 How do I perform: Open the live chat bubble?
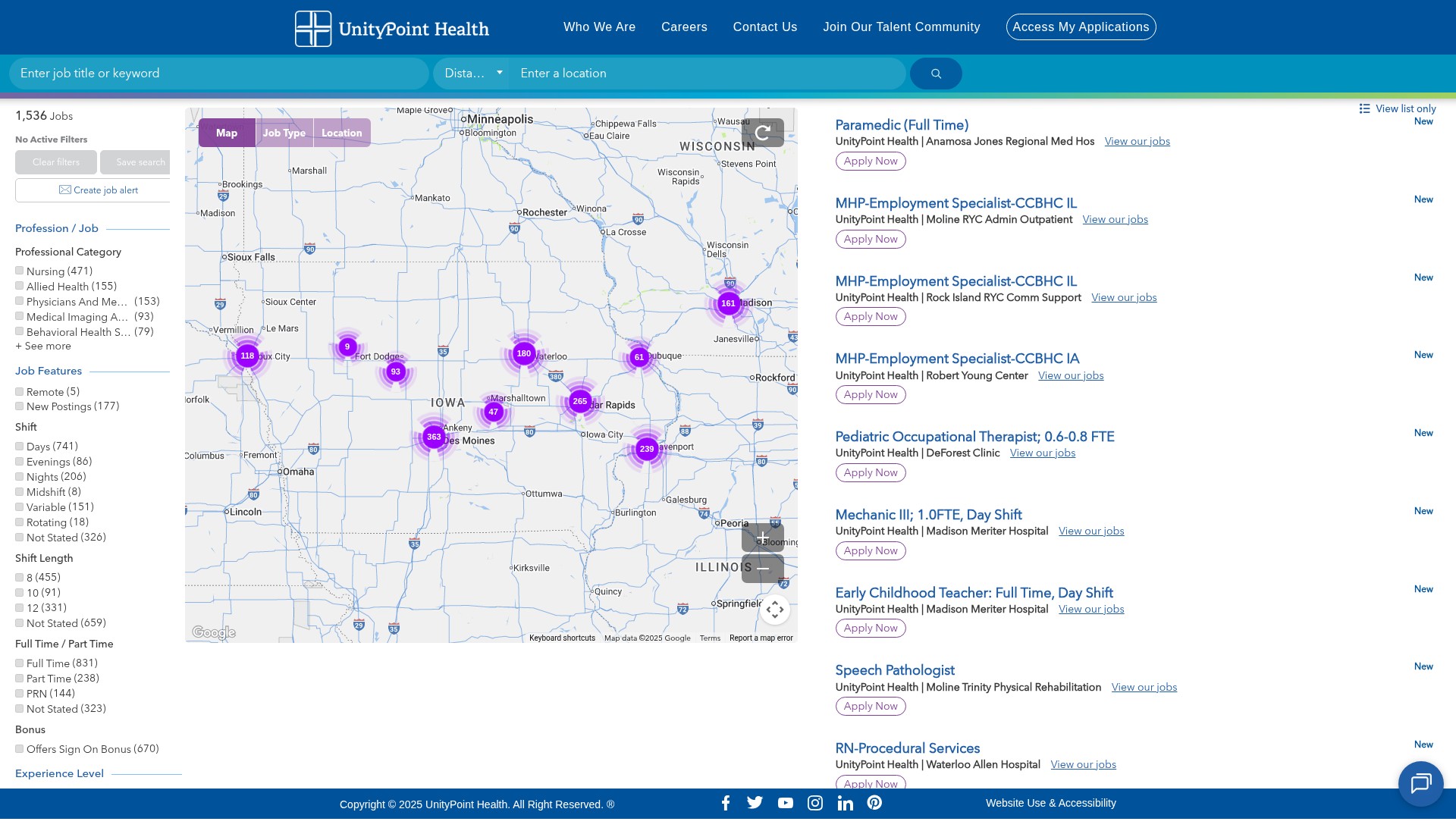(1420, 783)
